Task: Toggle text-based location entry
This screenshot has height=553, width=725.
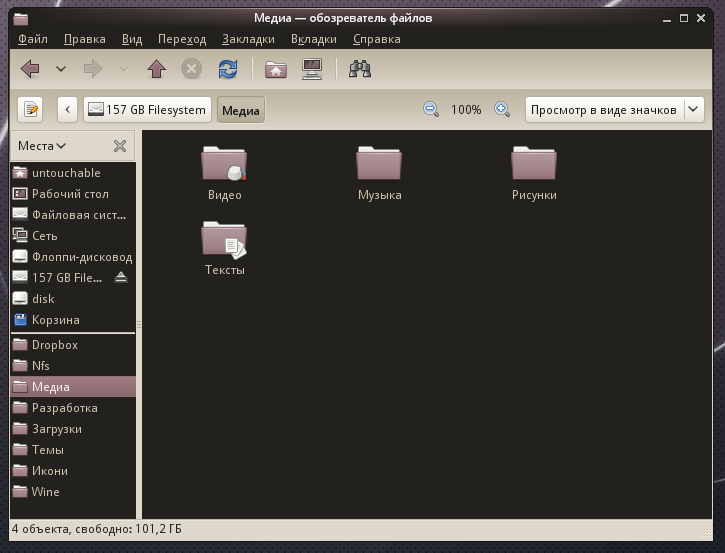Action: point(31,110)
